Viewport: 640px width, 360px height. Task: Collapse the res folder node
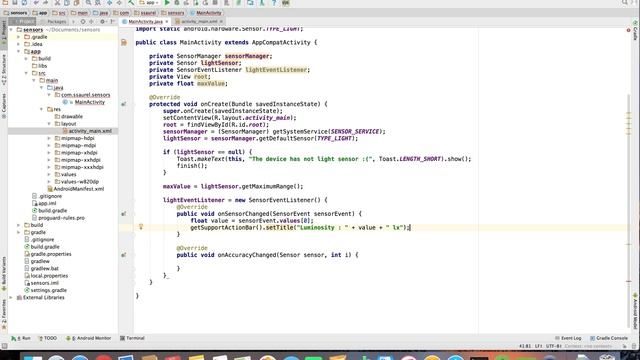click(x=42, y=109)
